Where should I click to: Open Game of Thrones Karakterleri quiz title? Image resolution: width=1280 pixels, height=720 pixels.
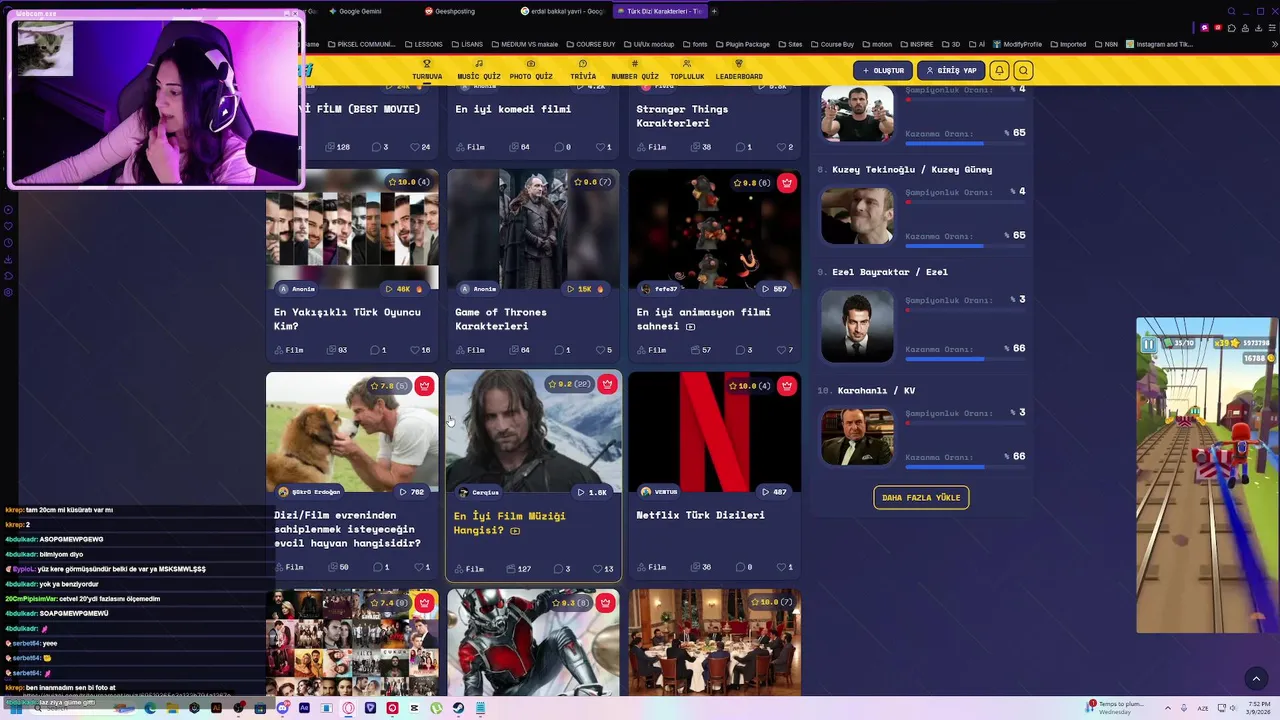(x=500, y=319)
